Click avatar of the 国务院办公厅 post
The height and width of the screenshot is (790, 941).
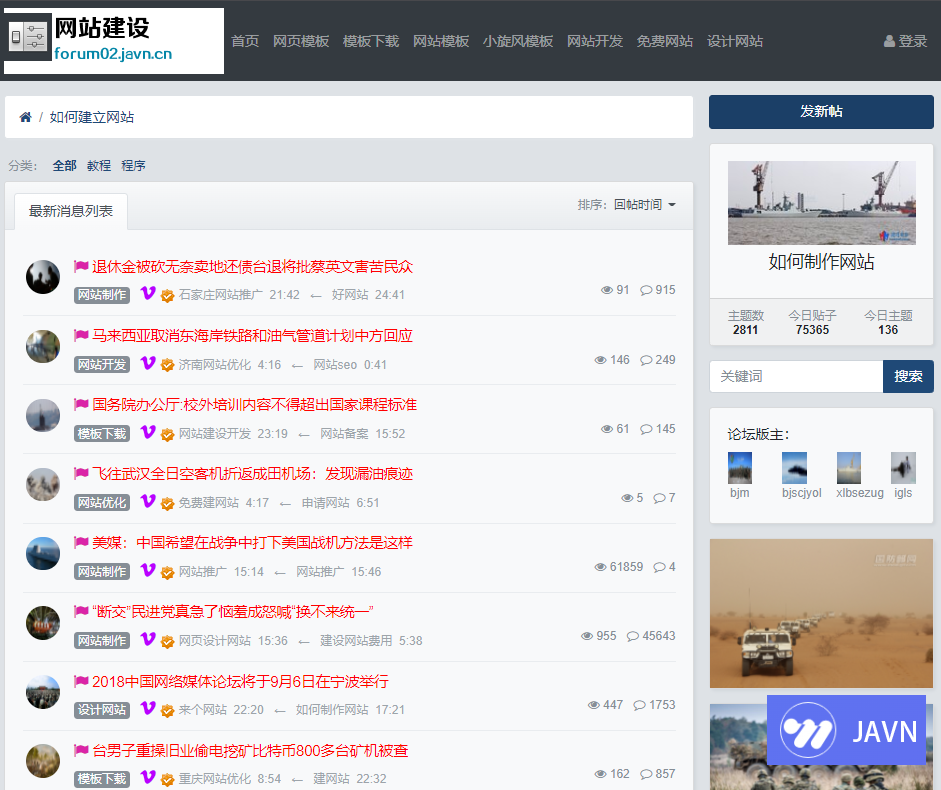43,415
